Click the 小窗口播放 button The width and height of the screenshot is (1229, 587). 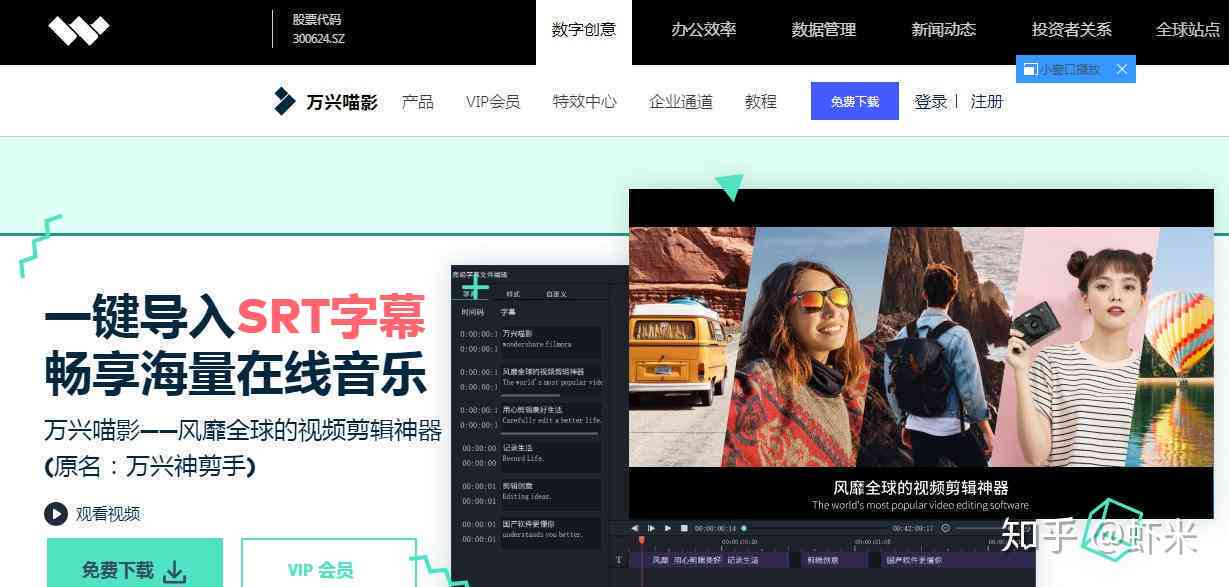[1076, 69]
